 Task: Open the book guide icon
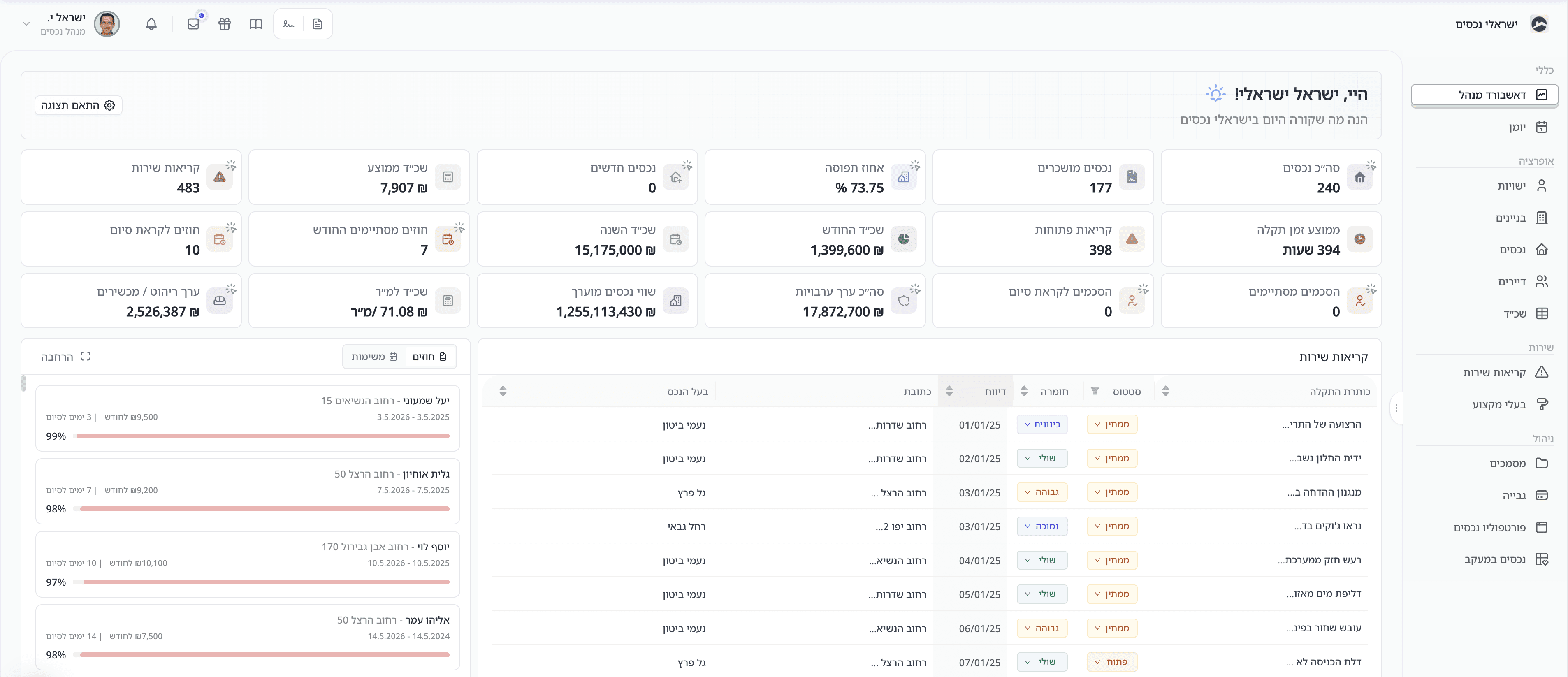(x=256, y=24)
